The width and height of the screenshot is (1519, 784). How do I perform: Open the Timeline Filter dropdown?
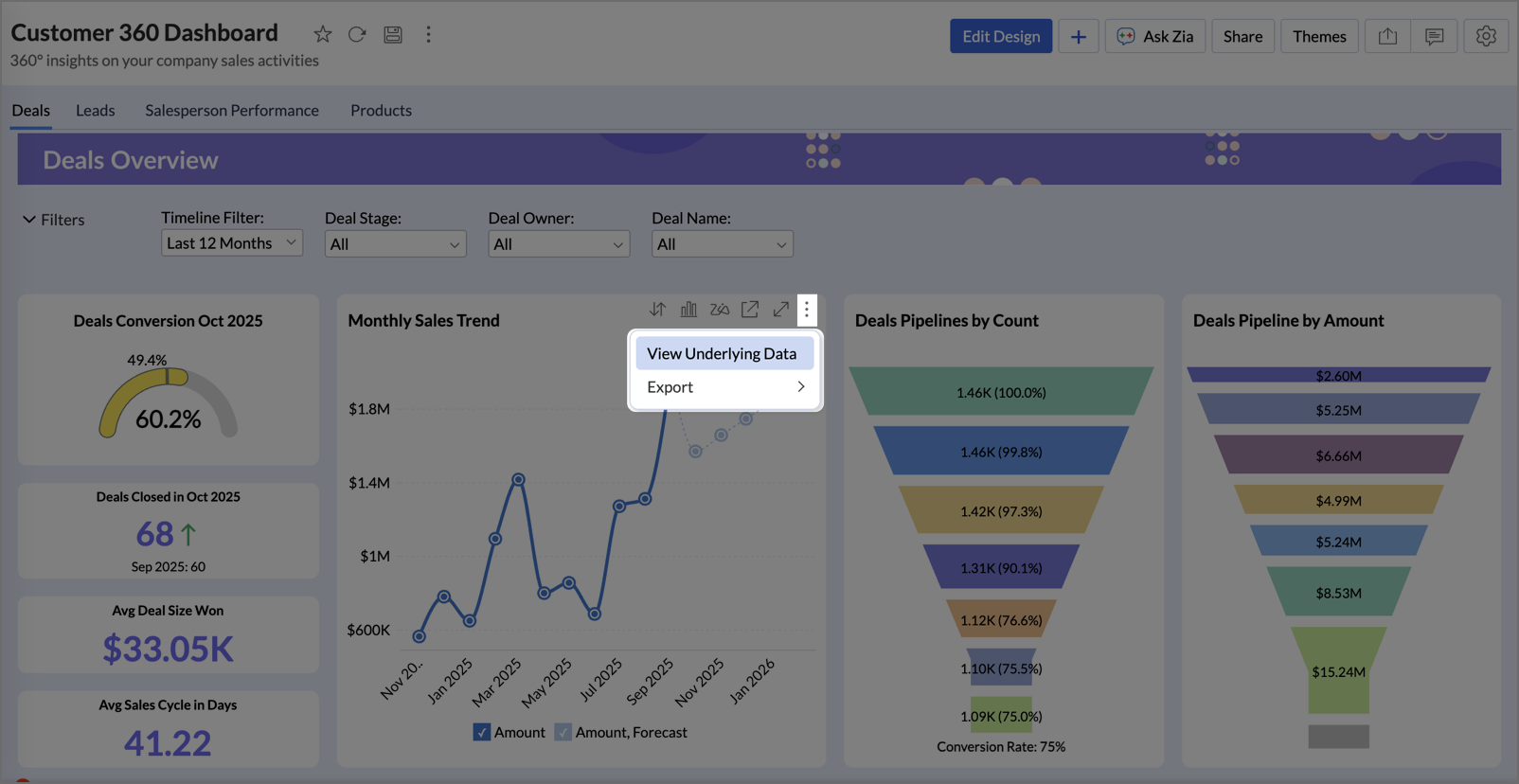231,243
